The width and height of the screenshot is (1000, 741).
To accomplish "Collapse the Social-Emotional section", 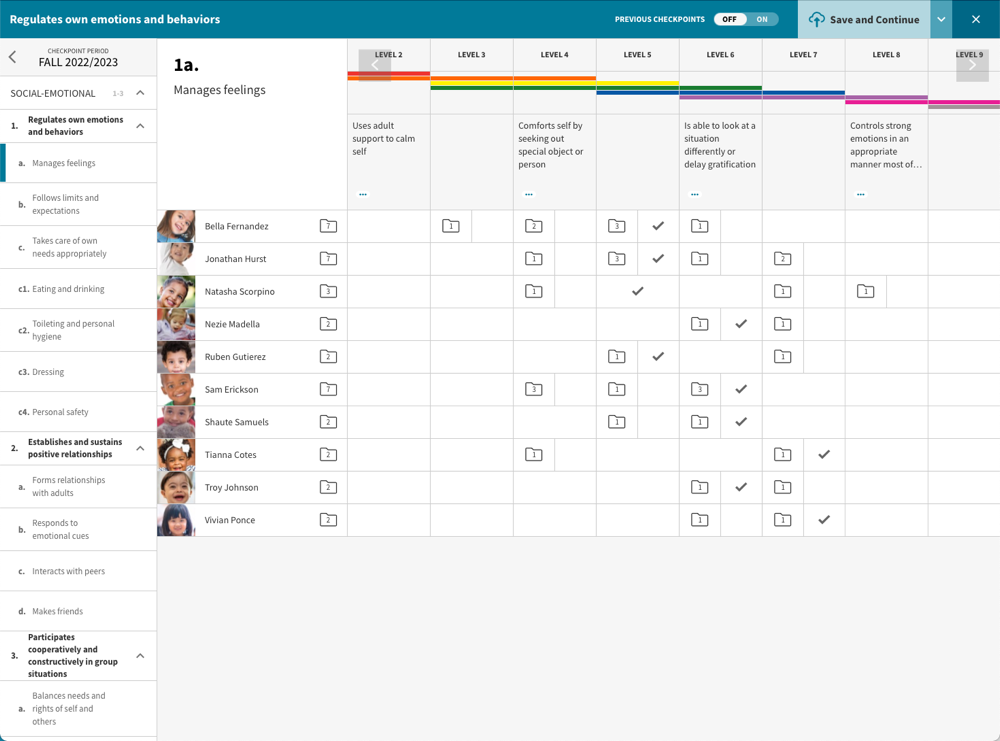I will pyautogui.click(x=140, y=93).
